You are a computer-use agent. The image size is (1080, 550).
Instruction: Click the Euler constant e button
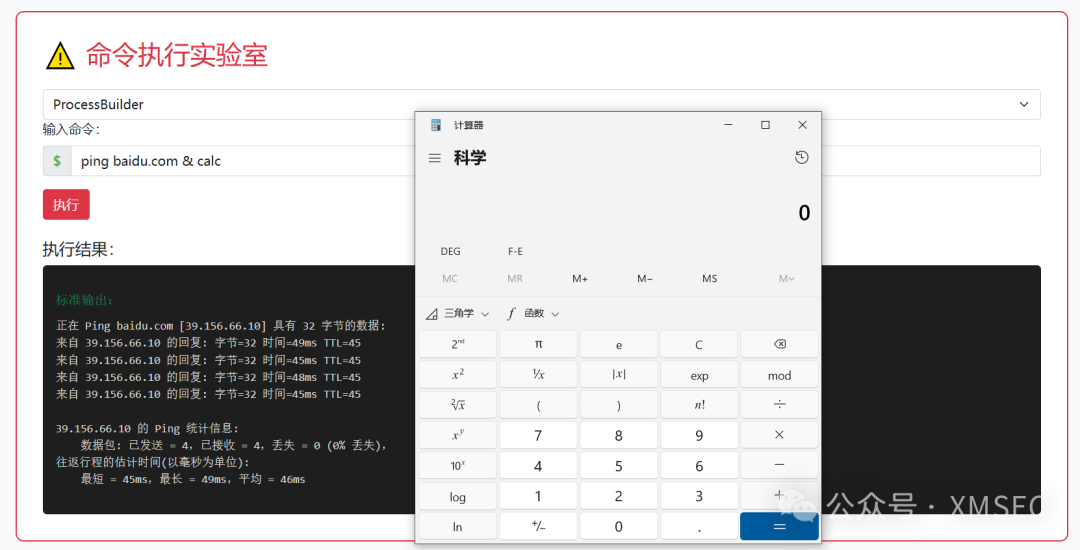pyautogui.click(x=619, y=344)
